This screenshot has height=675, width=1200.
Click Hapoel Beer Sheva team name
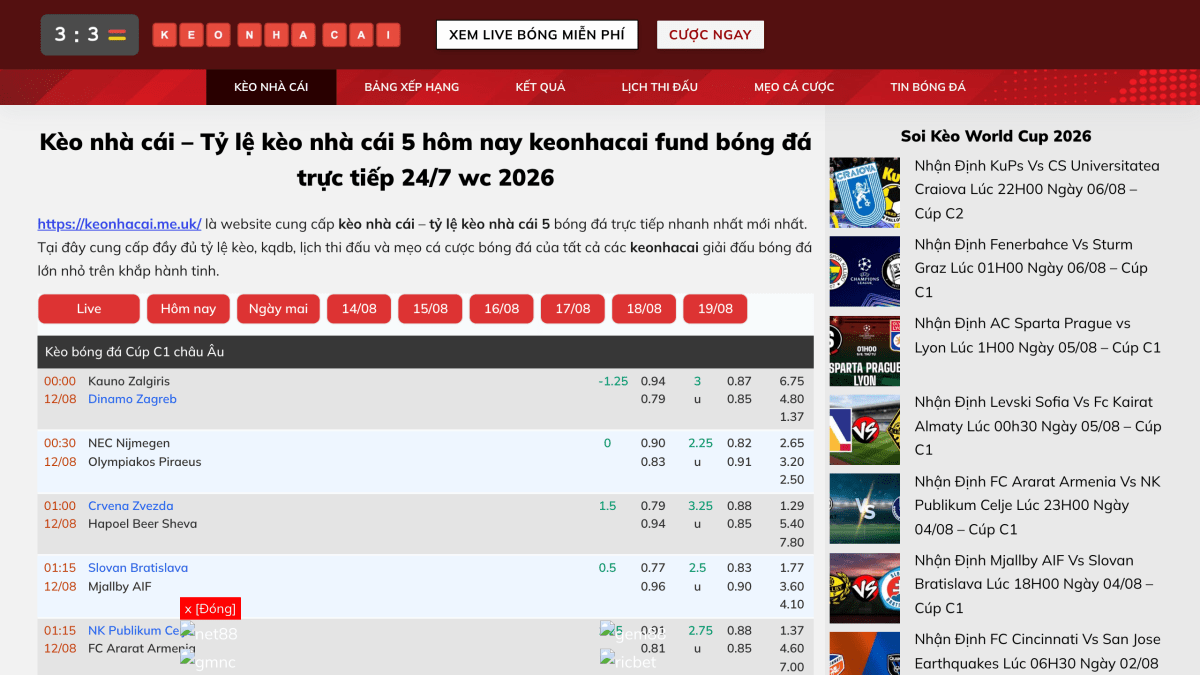143,524
